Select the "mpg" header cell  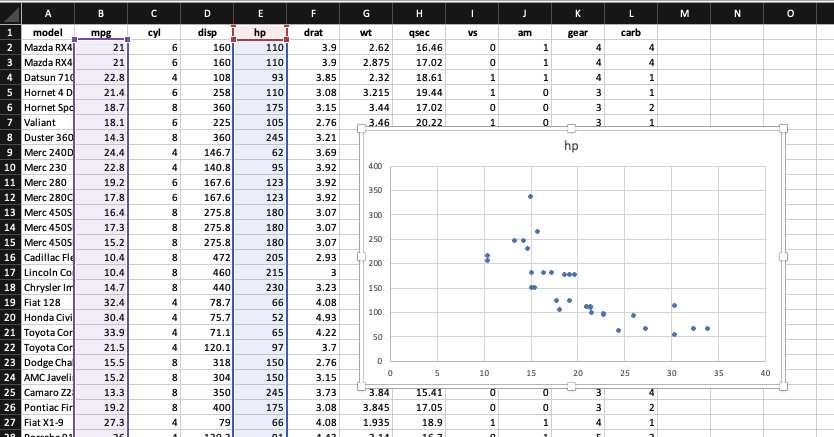[x=101, y=33]
